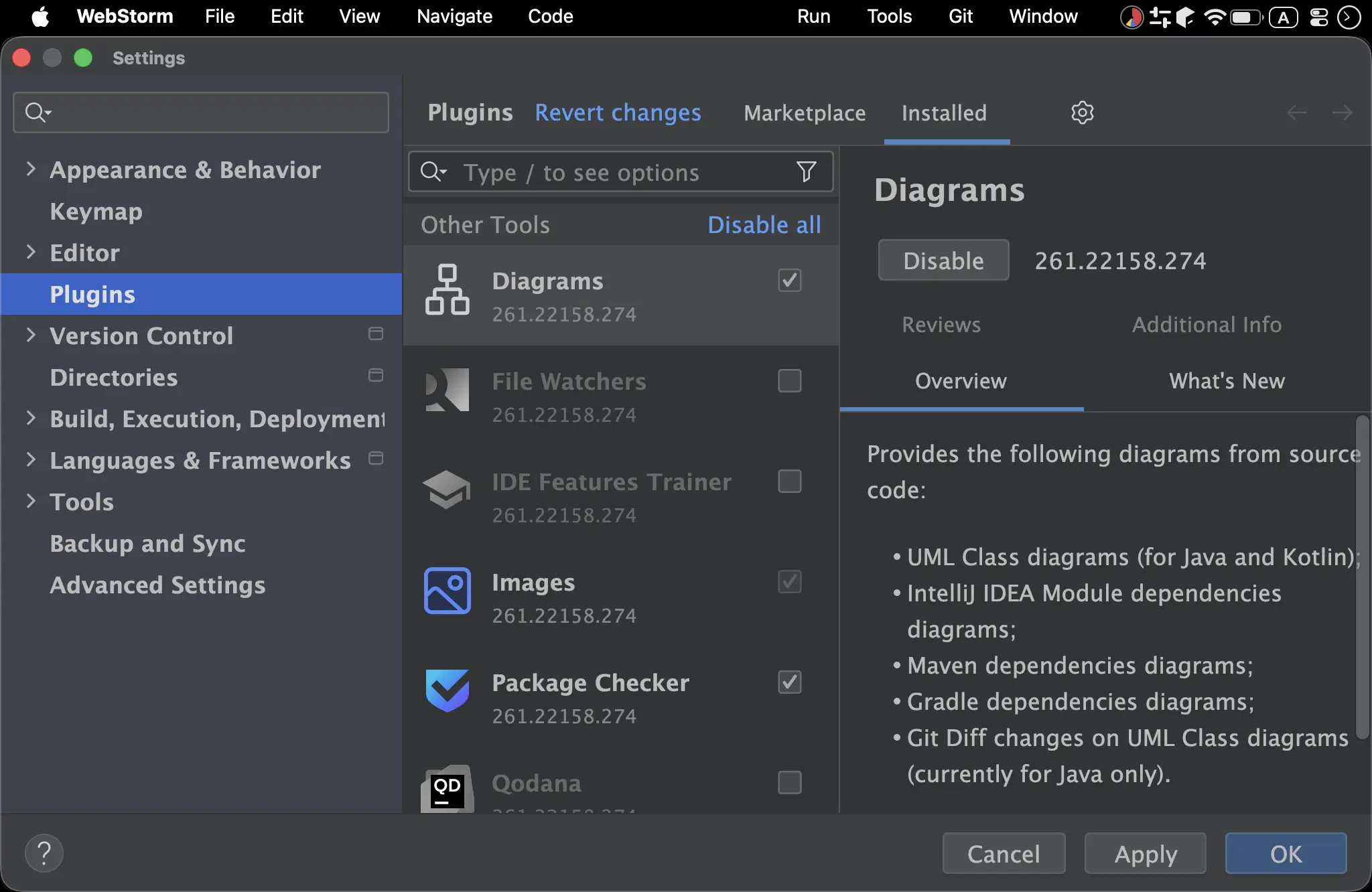Enable the File Watchers plugin checkbox

[790, 380]
